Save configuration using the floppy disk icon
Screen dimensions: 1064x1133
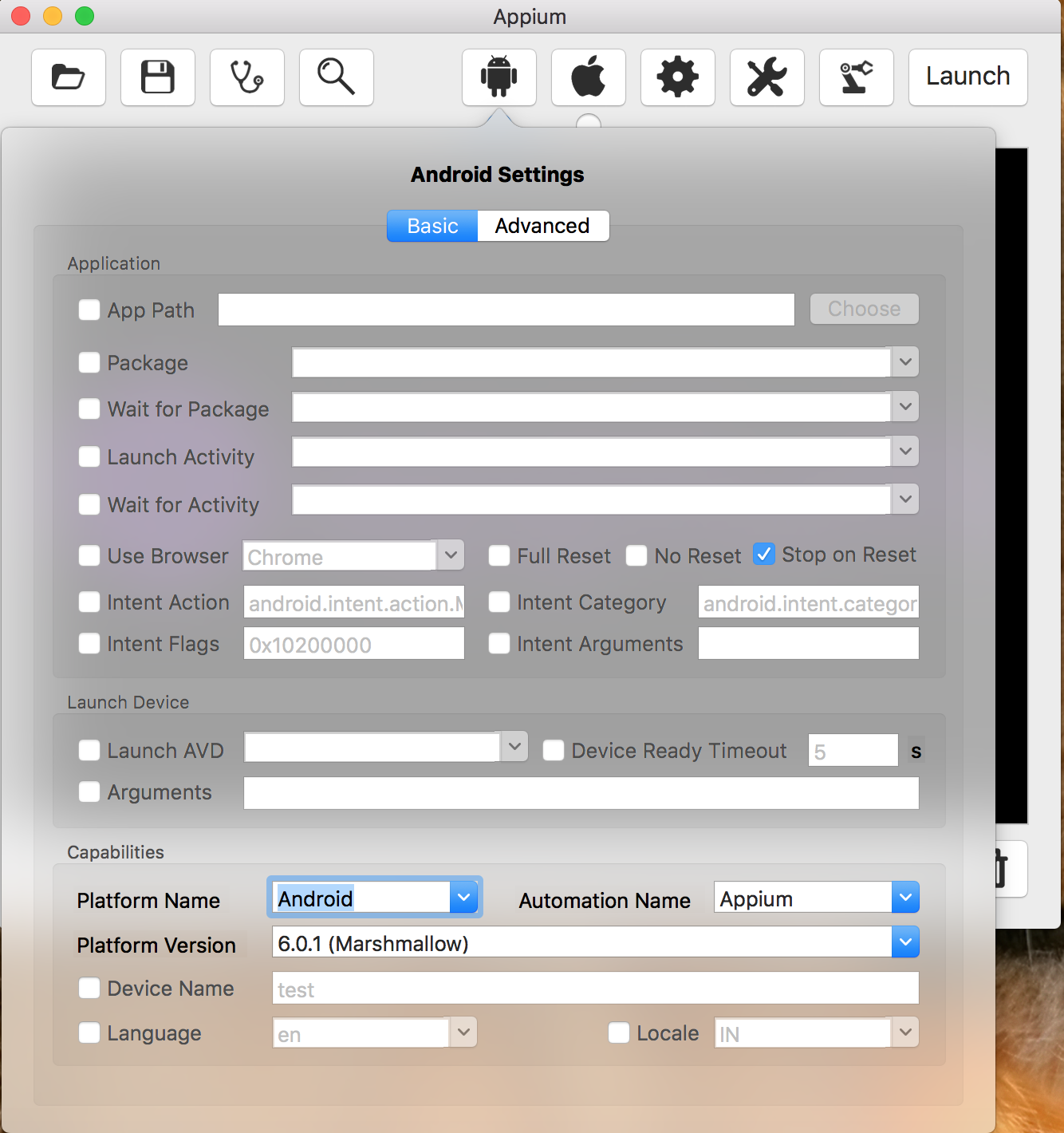158,77
